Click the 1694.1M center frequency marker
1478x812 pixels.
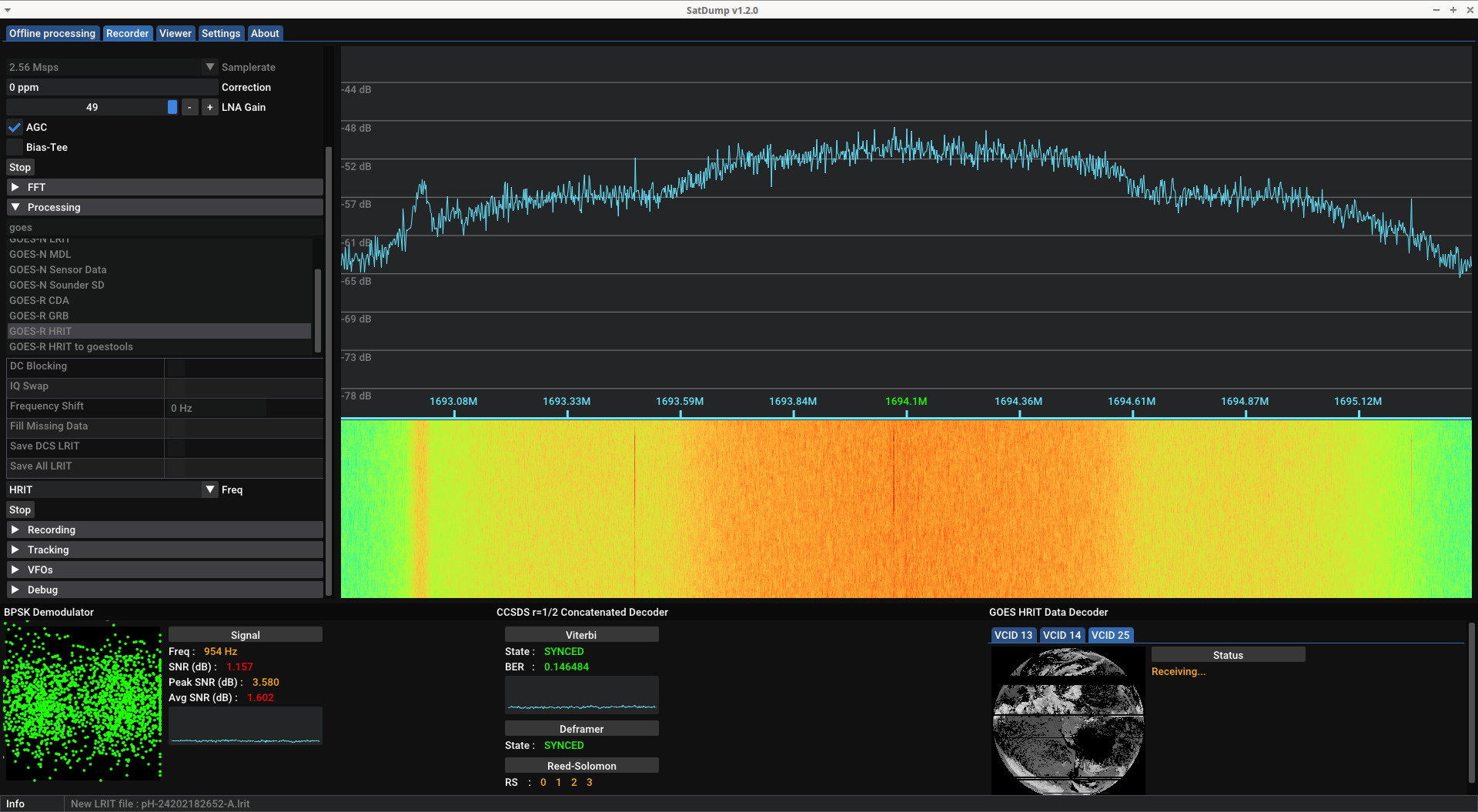[906, 401]
